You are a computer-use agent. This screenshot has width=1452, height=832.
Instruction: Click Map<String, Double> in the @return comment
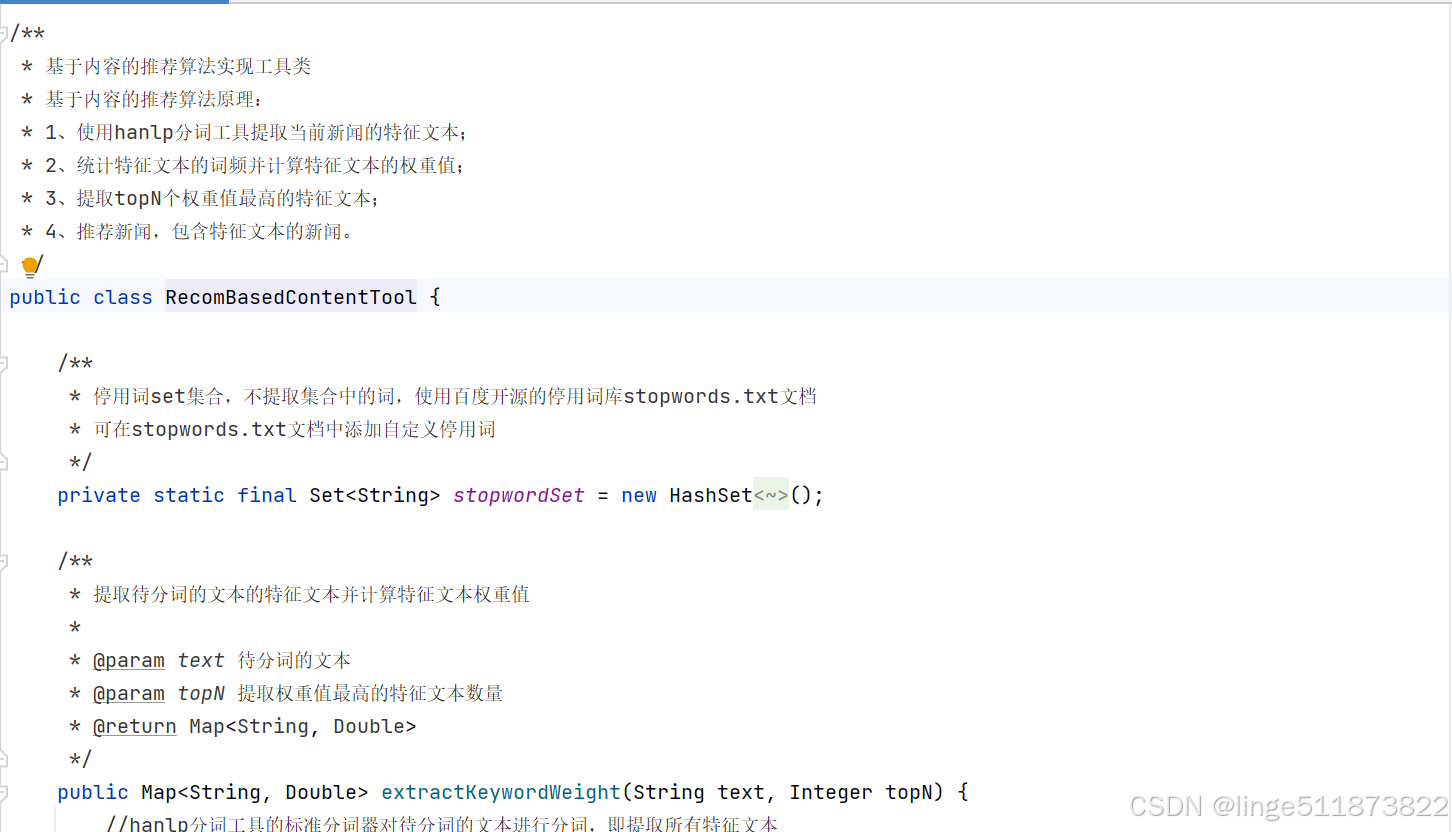tap(303, 726)
